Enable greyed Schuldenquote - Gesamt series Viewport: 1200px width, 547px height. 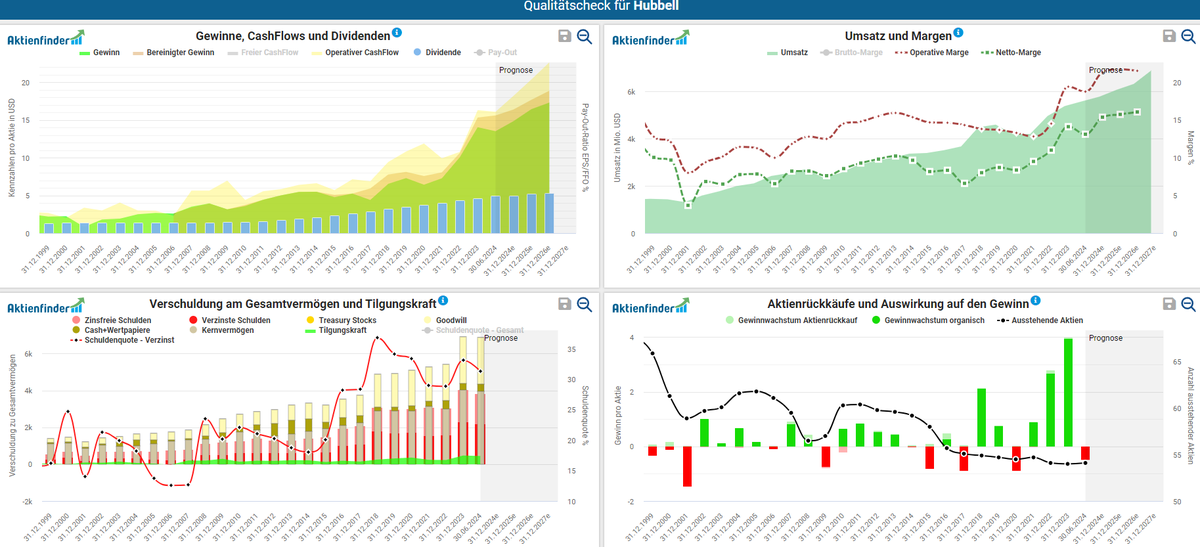point(473,329)
